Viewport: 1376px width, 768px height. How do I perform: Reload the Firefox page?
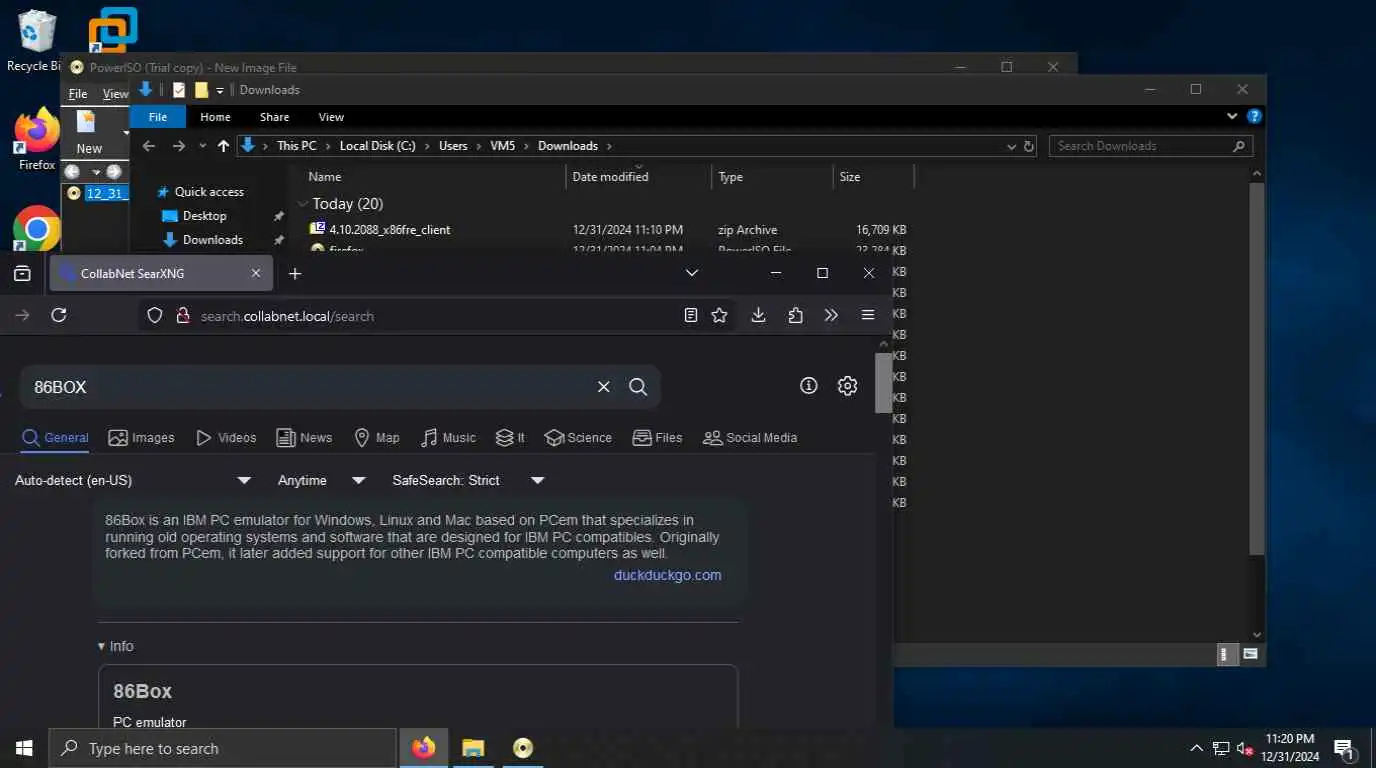pos(59,315)
